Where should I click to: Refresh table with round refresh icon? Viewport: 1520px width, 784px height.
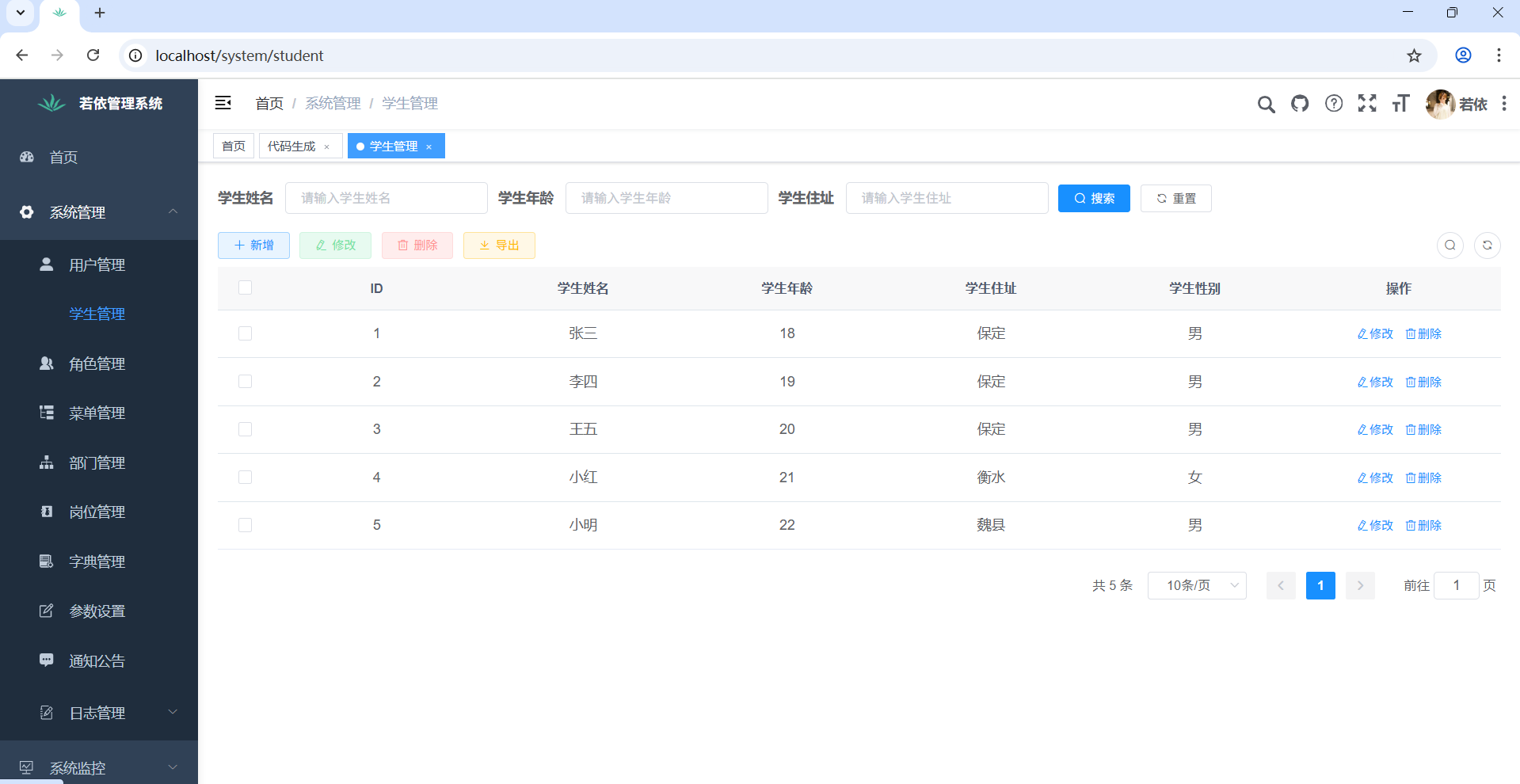[x=1488, y=245]
